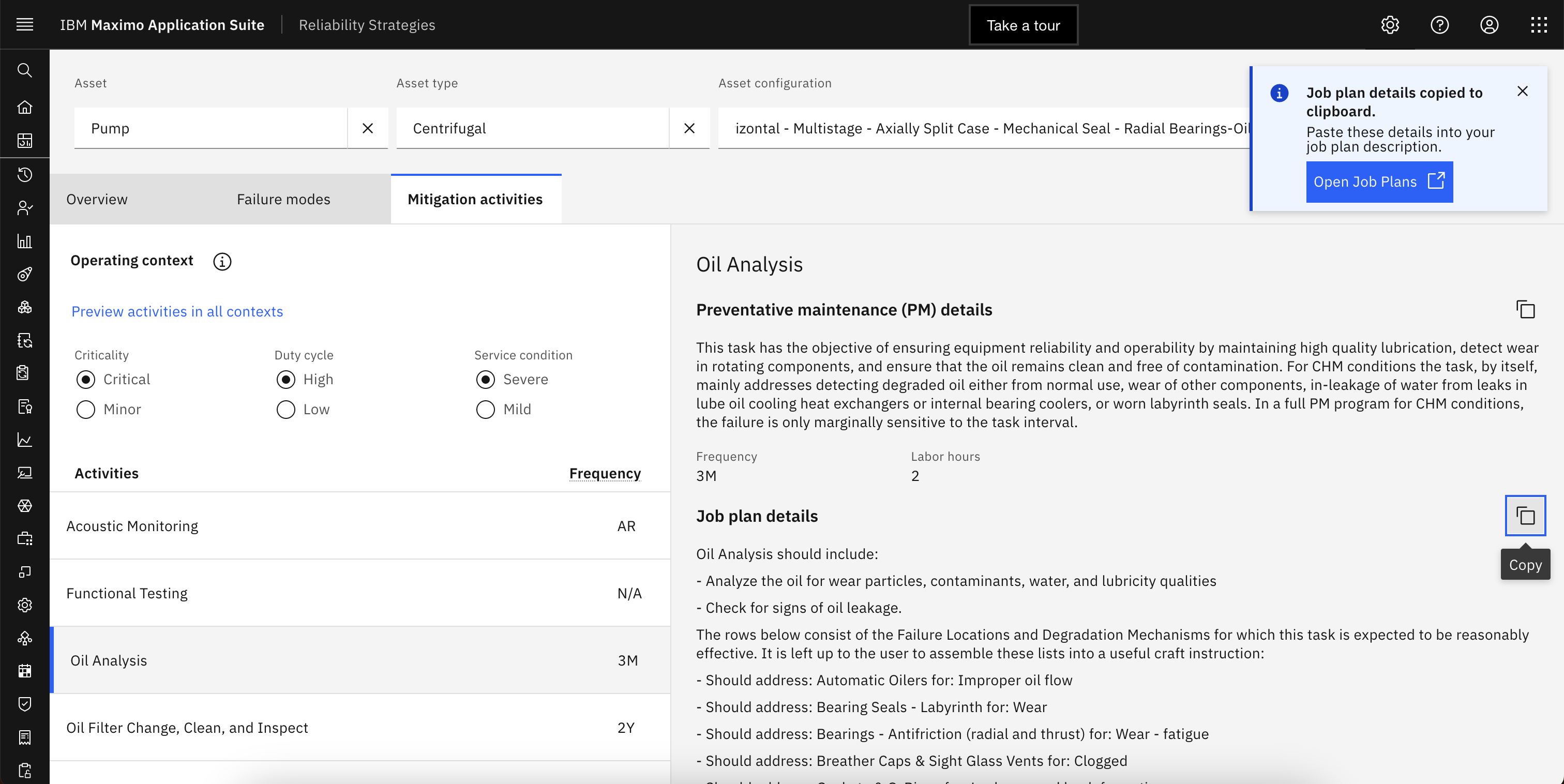Open the user profile avatar icon
The width and height of the screenshot is (1564, 784).
1490,25
